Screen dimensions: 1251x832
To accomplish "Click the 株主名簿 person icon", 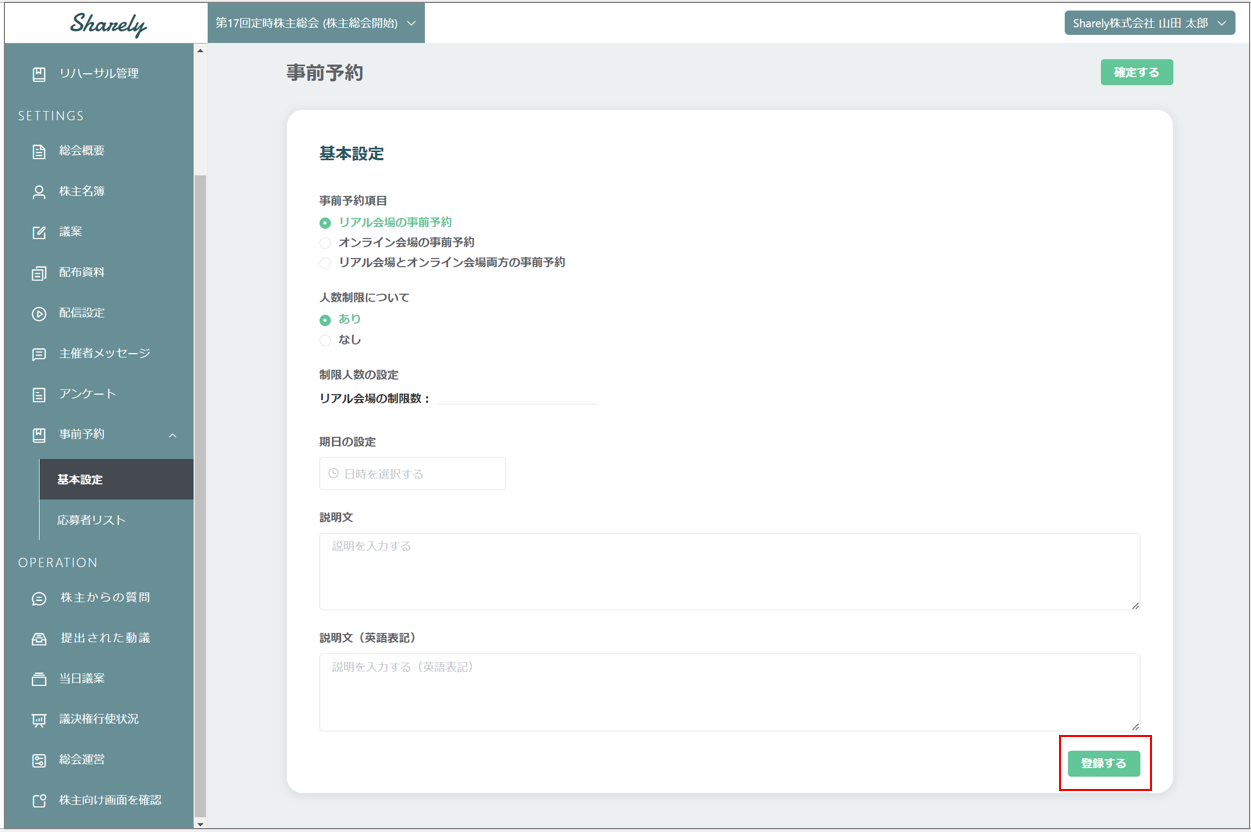I will point(39,192).
